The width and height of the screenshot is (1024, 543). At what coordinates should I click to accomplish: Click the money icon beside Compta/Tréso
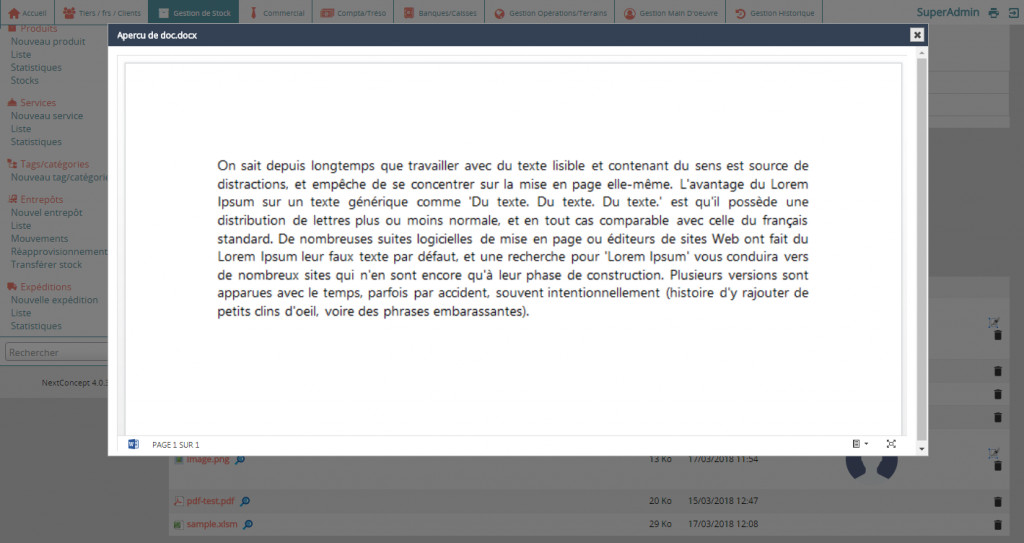tap(327, 13)
